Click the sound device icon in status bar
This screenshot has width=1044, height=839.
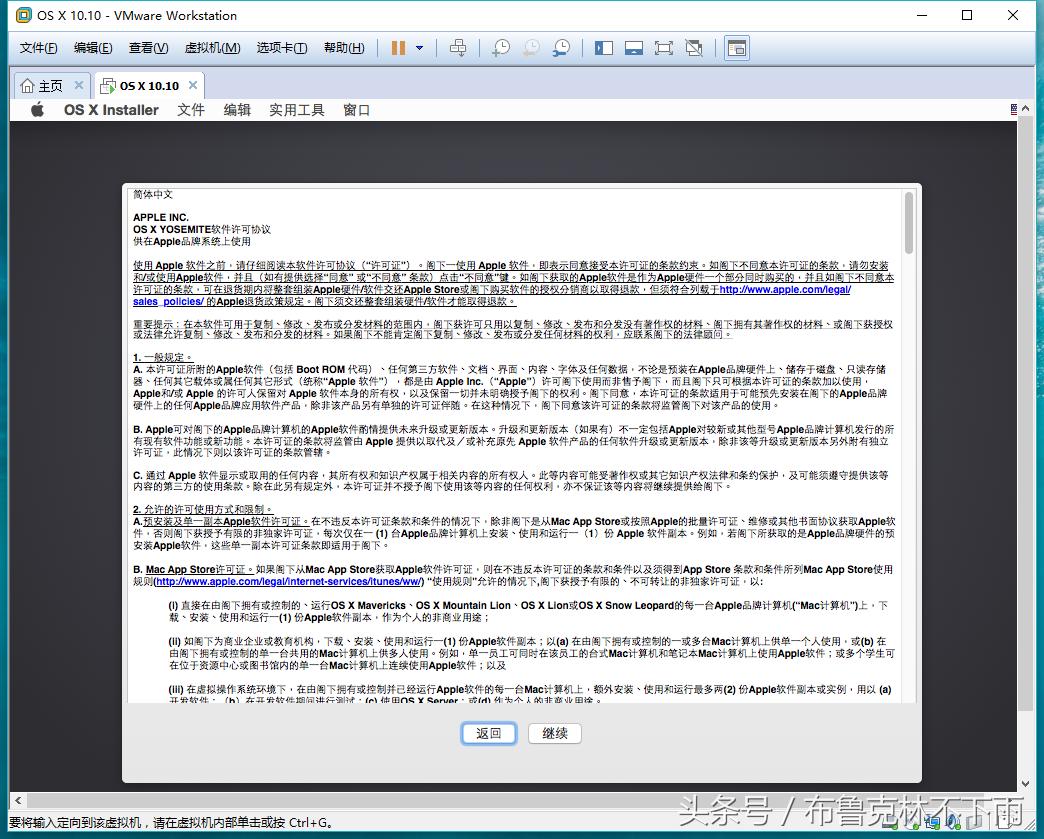click(951, 820)
